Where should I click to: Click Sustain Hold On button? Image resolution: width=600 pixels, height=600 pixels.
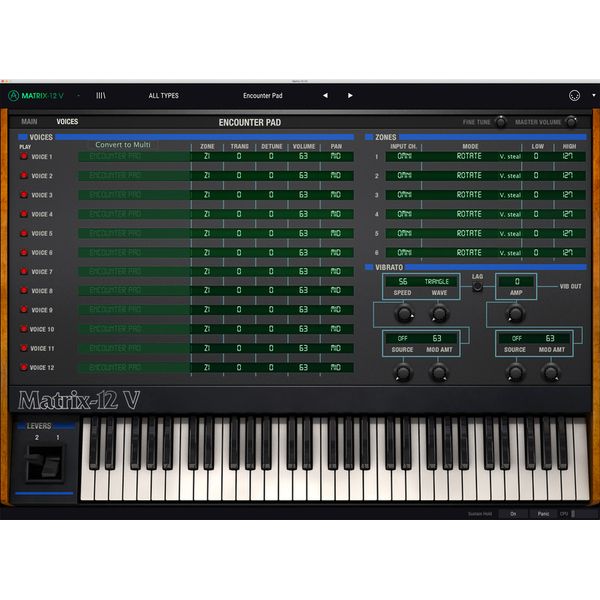pyautogui.click(x=513, y=514)
